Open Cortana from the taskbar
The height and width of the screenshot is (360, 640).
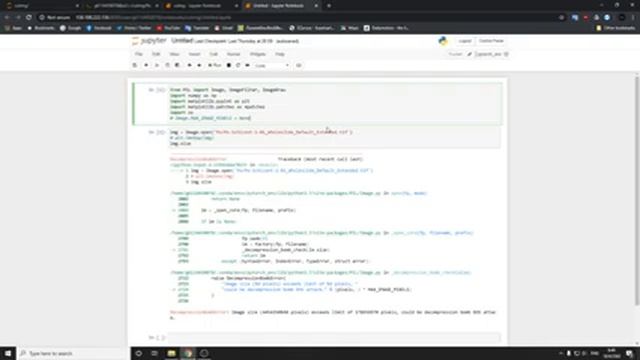pyautogui.click(x=139, y=353)
